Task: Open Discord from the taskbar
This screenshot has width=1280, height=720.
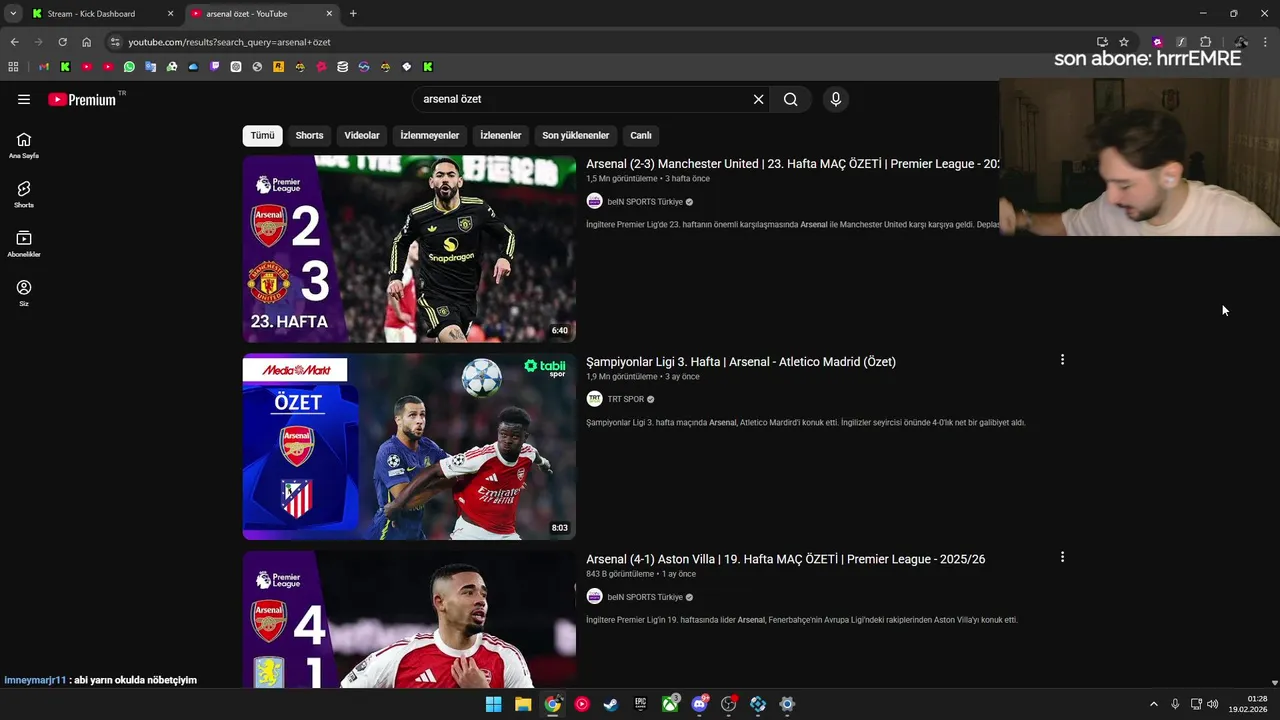Action: 699,704
